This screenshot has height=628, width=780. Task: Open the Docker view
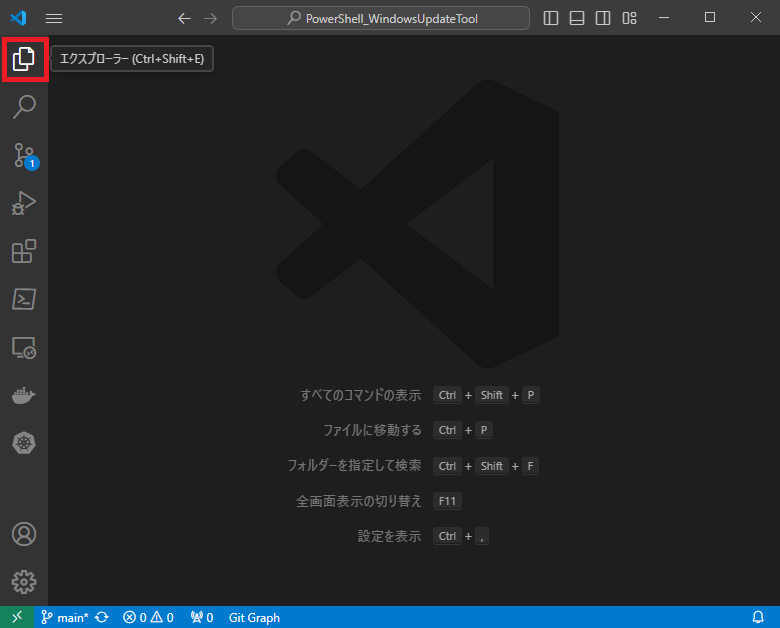24,396
